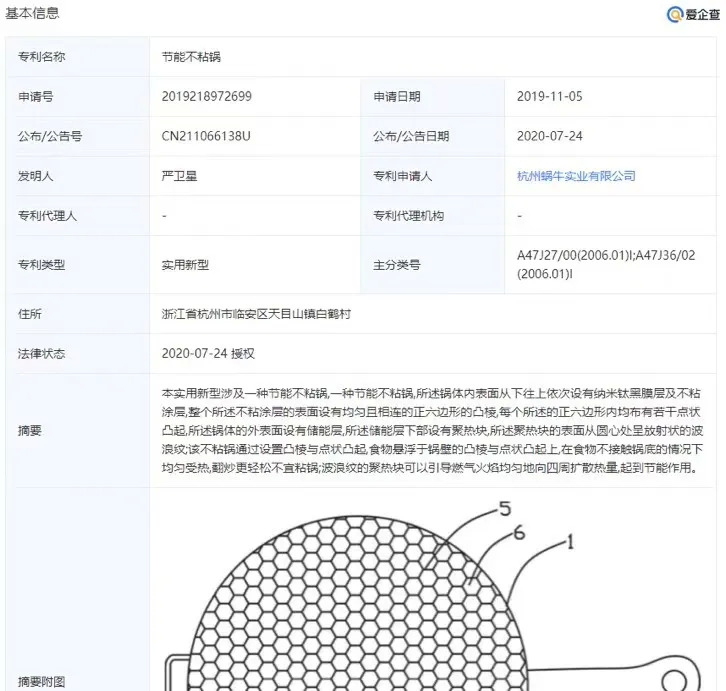
Task: Select the patent name 节能不粘锅
Action: (x=191, y=57)
